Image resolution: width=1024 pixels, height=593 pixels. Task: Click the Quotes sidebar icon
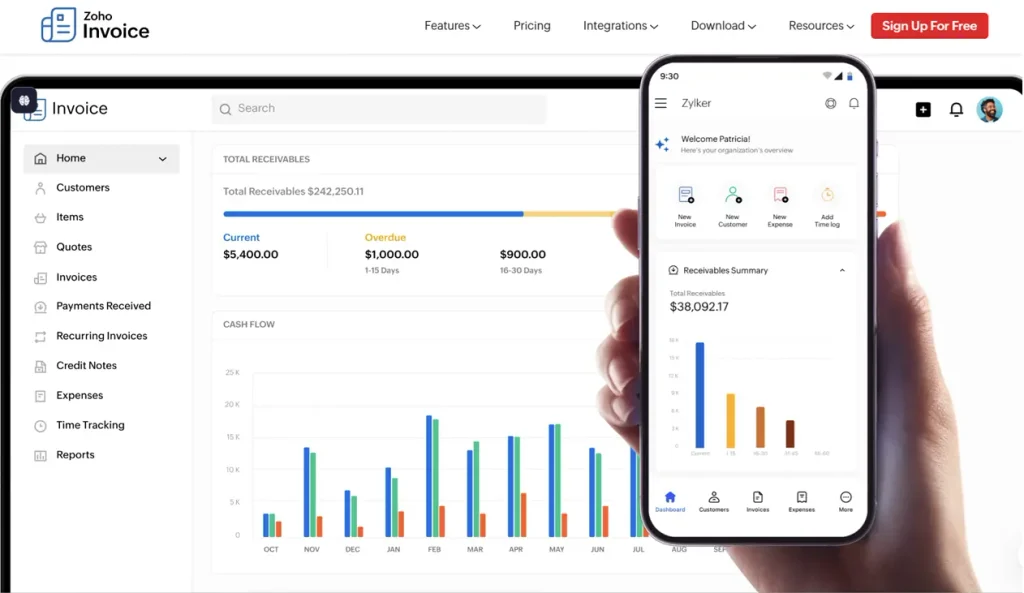pos(40,248)
